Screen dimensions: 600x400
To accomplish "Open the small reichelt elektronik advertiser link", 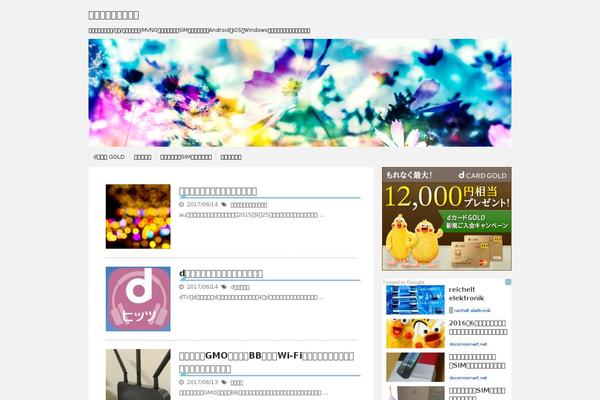I will pos(470,310).
